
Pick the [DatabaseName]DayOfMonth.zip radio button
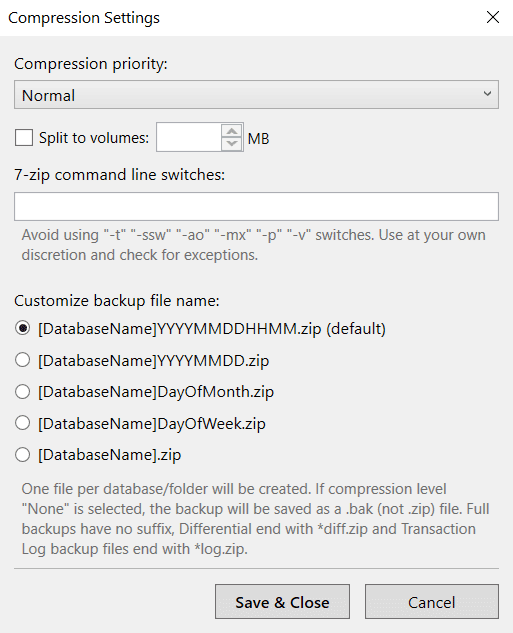(x=23, y=391)
